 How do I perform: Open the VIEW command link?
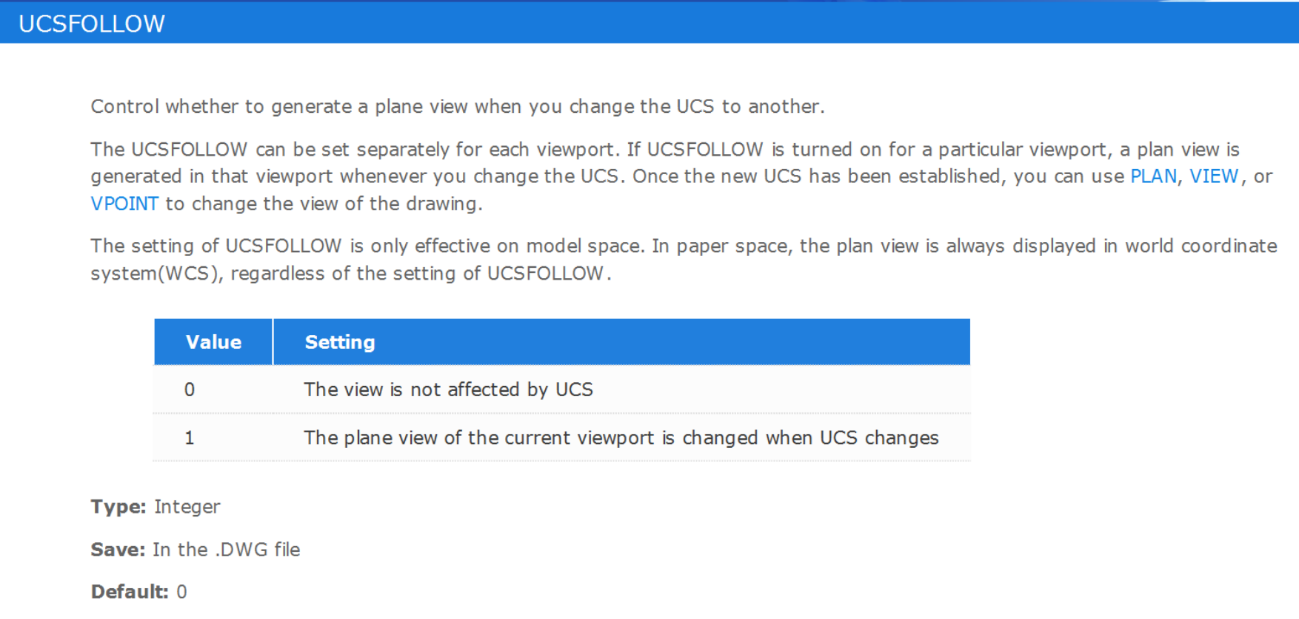point(1214,176)
